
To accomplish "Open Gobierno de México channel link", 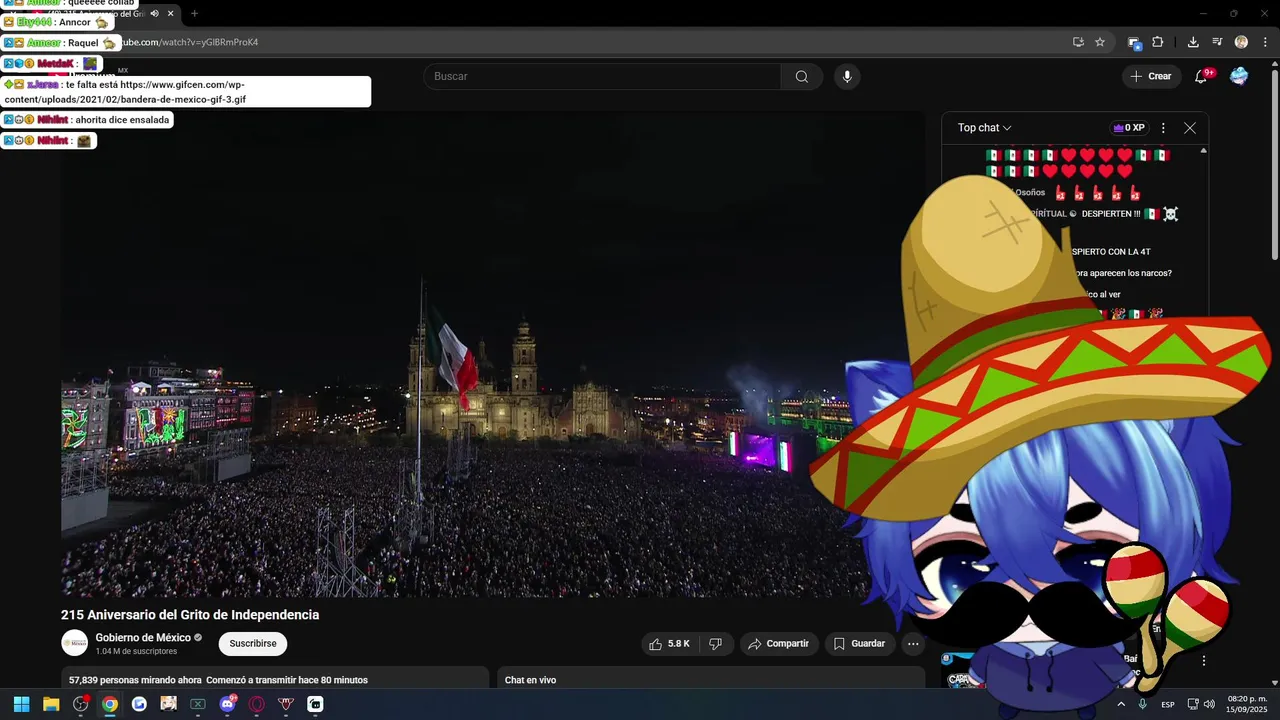I will click(x=143, y=638).
